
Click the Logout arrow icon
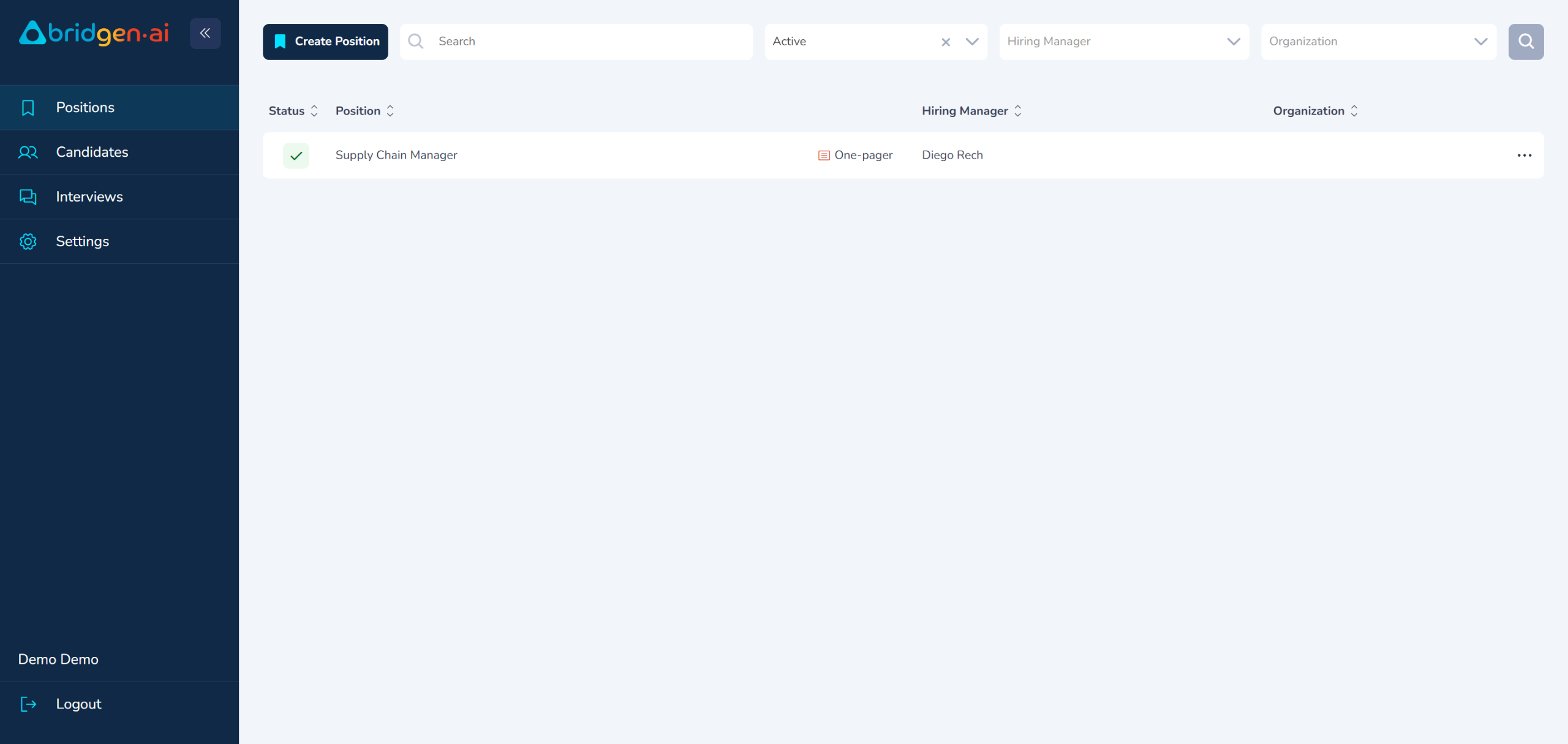point(28,704)
